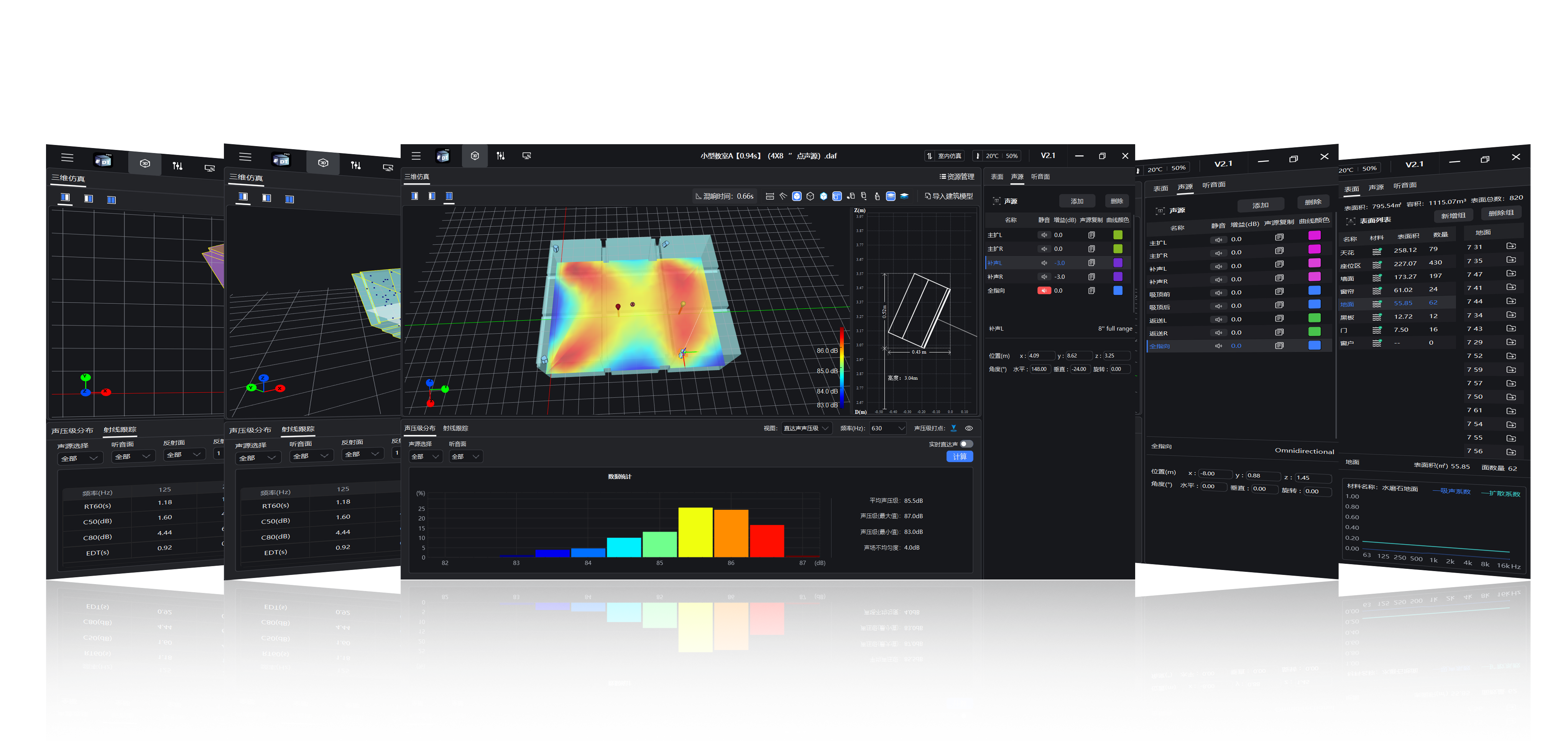Viewport: 1568px width, 741px height.
Task: Toggle the 实时直达声 switch
Action: coord(966,444)
